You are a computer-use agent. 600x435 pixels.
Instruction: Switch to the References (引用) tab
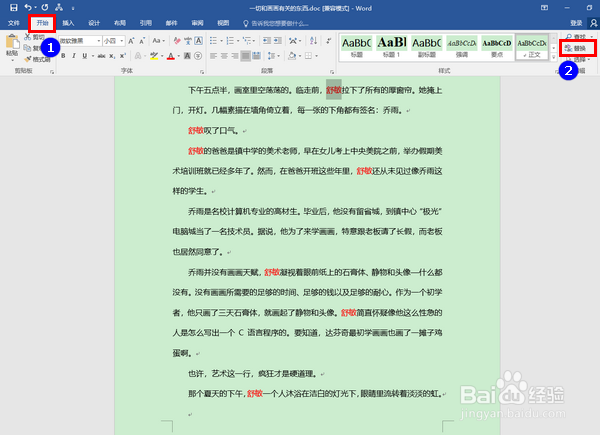(145, 23)
